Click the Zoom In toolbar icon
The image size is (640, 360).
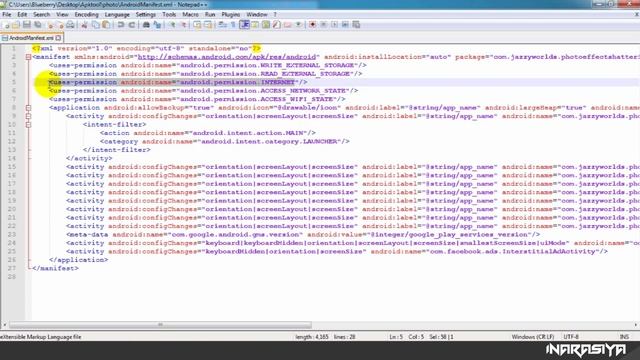(x=173, y=25)
